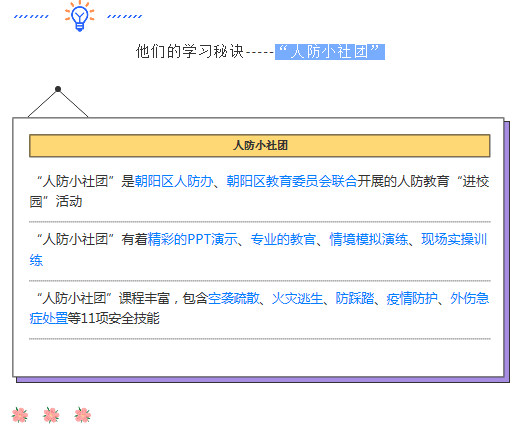Click the heading text 他们的学习秘诀
528x435 pixels.
coord(190,52)
